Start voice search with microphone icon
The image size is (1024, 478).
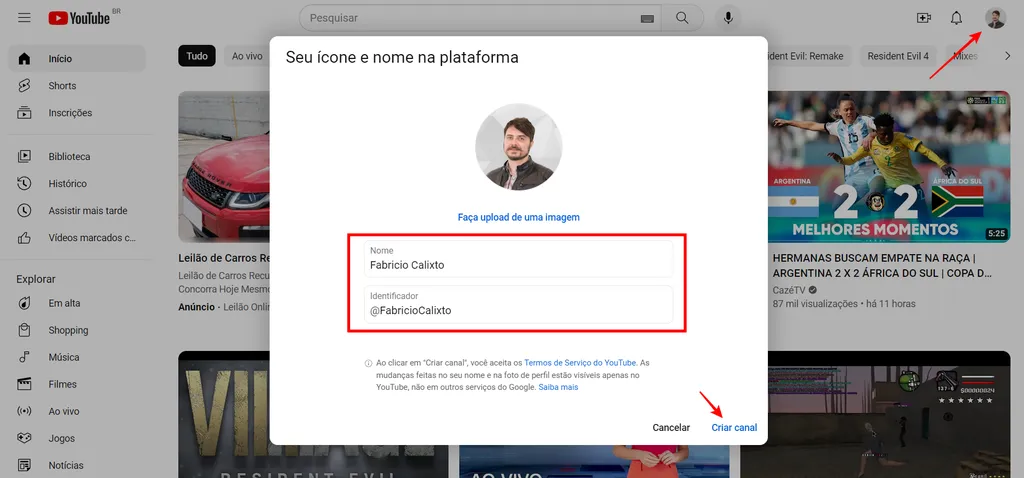728,18
